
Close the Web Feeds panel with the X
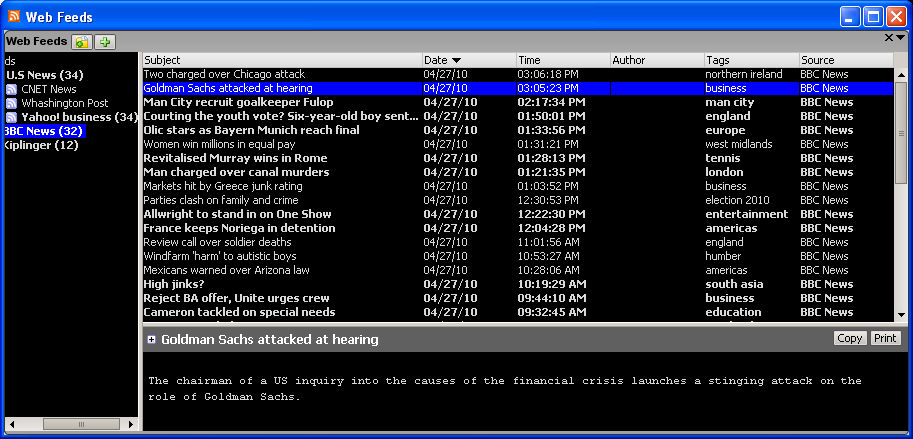[x=889, y=38]
